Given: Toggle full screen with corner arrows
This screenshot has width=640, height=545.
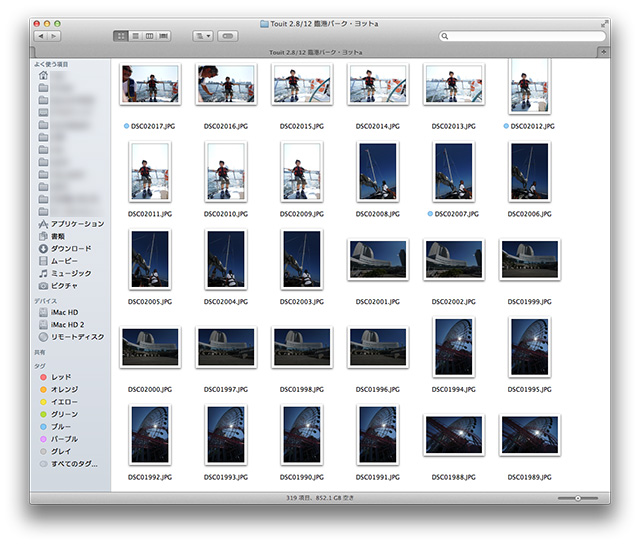Looking at the screenshot, I should (604, 24).
